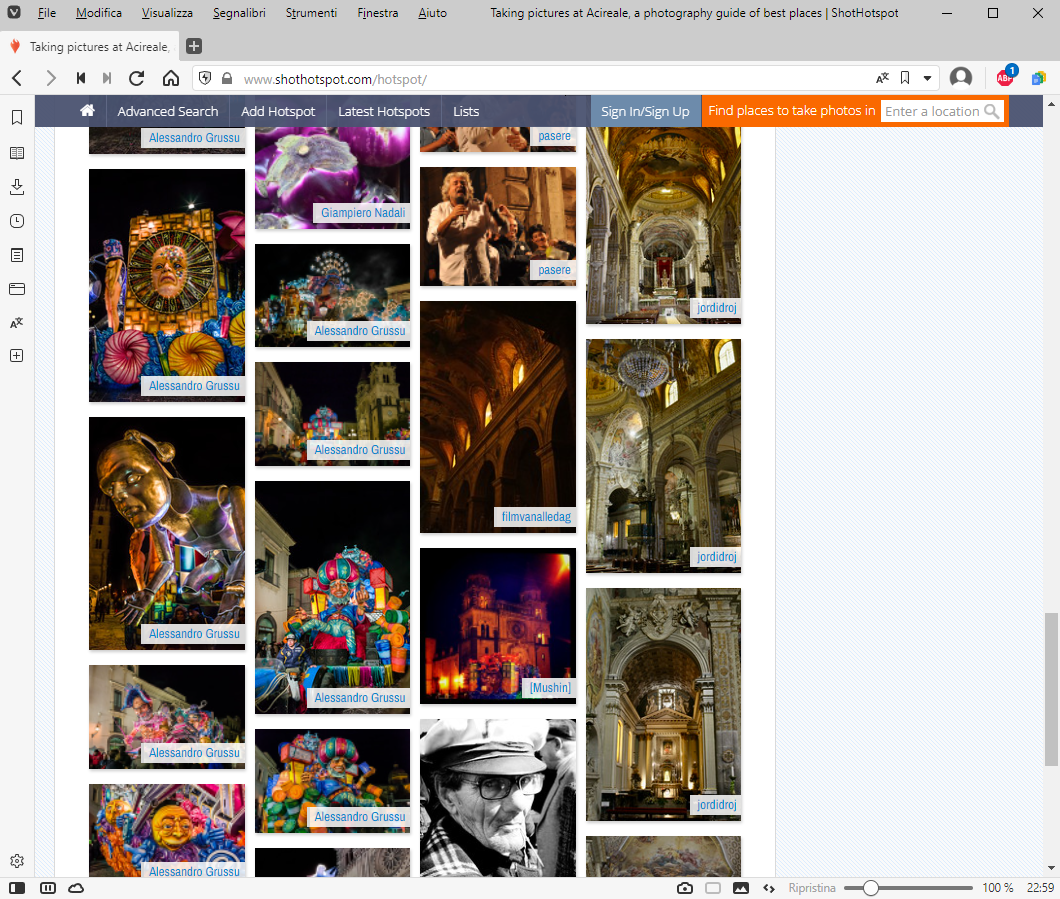
Task: Open the Adblock Plus extension
Action: (1006, 77)
